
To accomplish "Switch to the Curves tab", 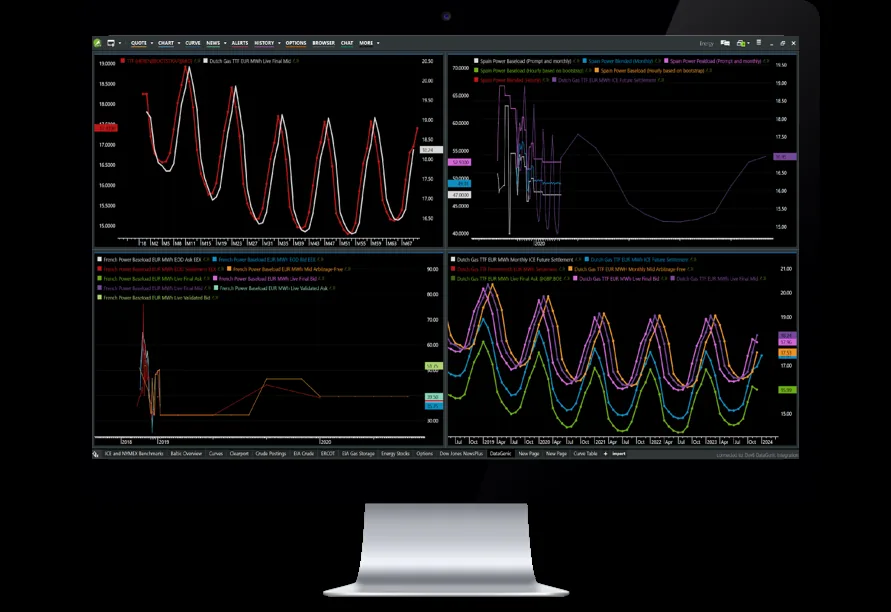I will 216,453.
